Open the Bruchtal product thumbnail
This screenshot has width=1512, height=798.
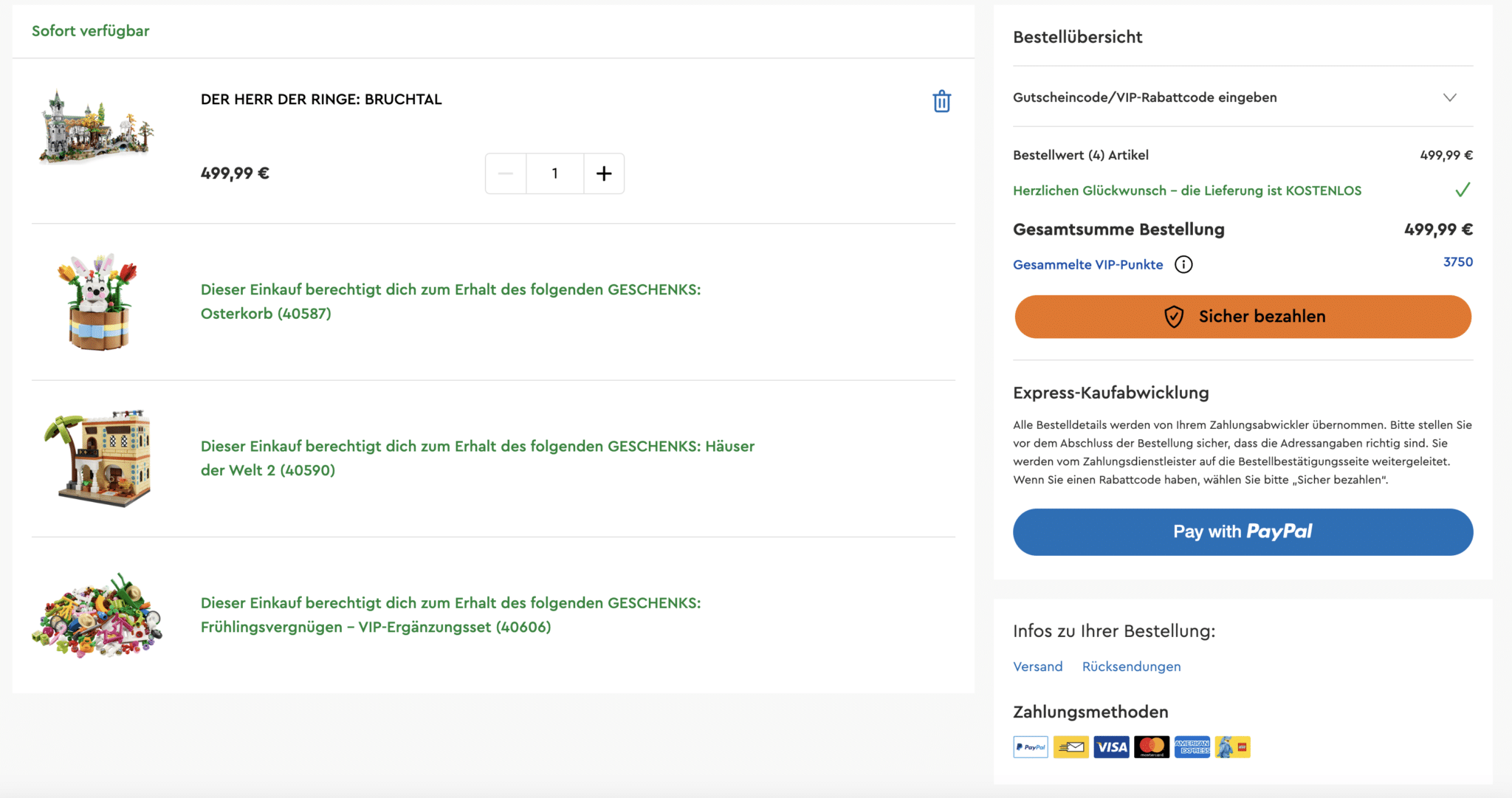click(97, 127)
